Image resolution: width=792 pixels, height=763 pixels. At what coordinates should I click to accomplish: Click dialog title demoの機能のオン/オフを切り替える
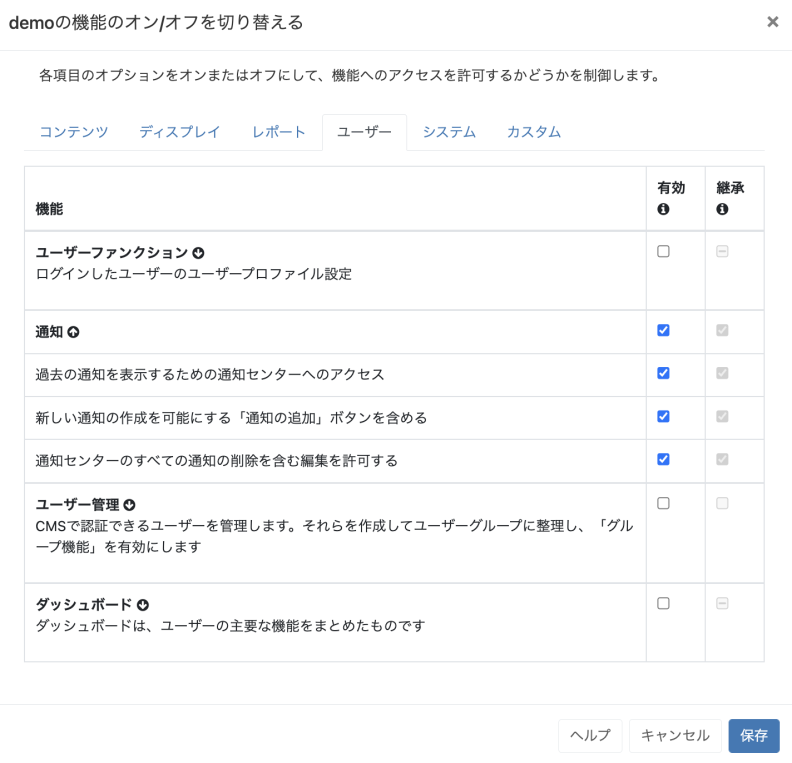(156, 23)
